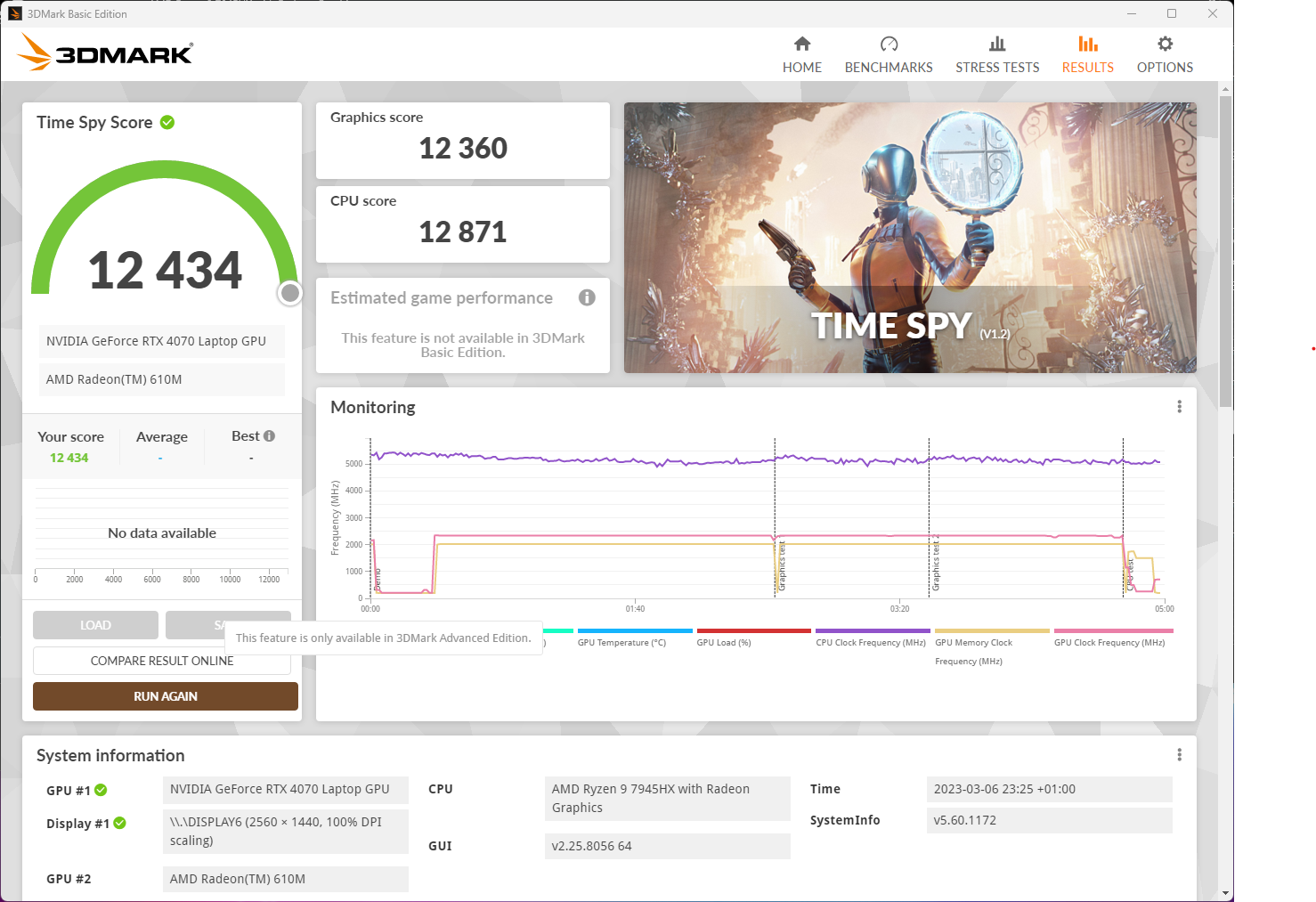Open the Stress Tests icon
Image resolution: width=1316 pixels, height=902 pixels.
tap(996, 44)
